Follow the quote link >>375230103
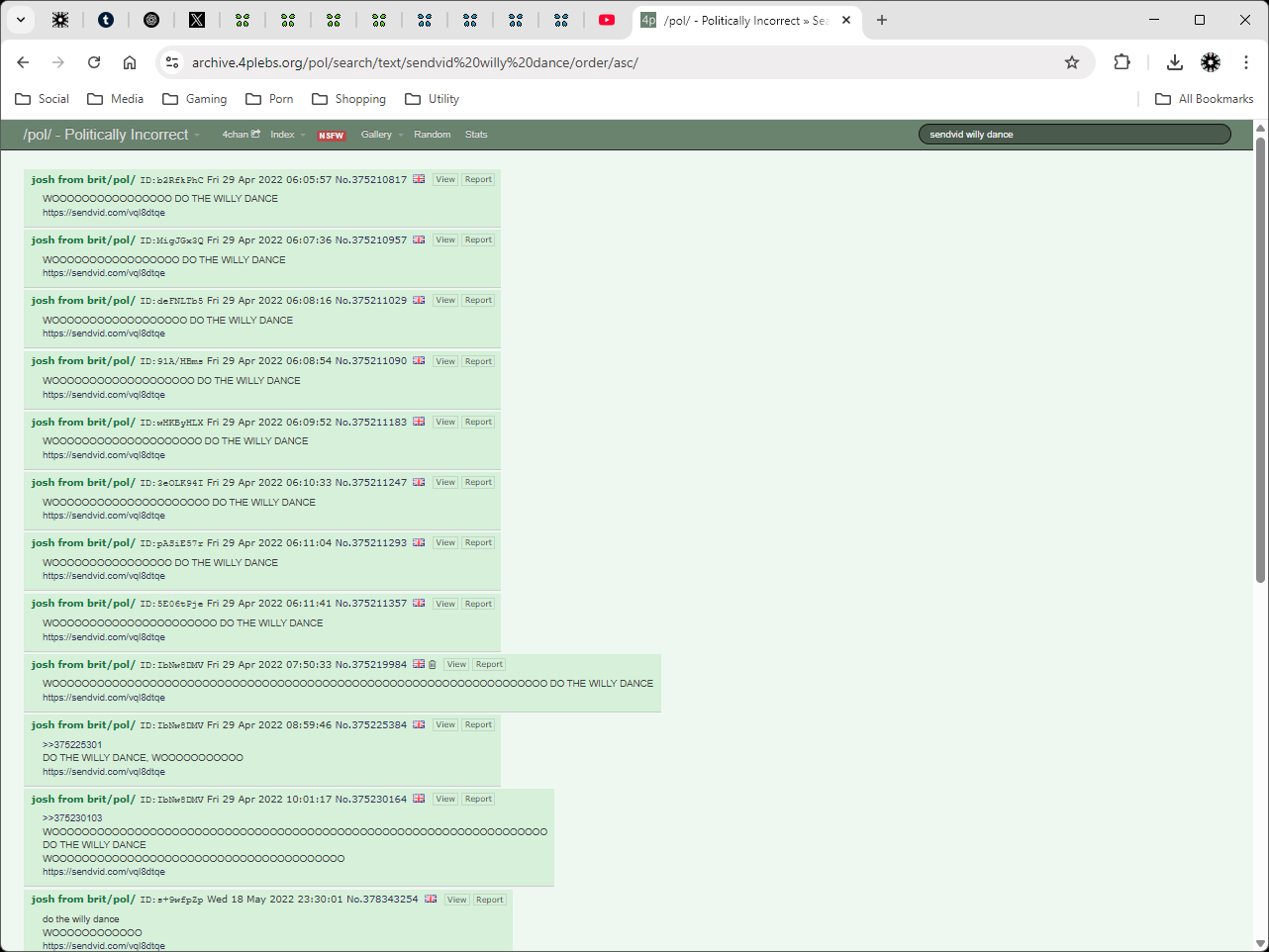 pos(72,817)
